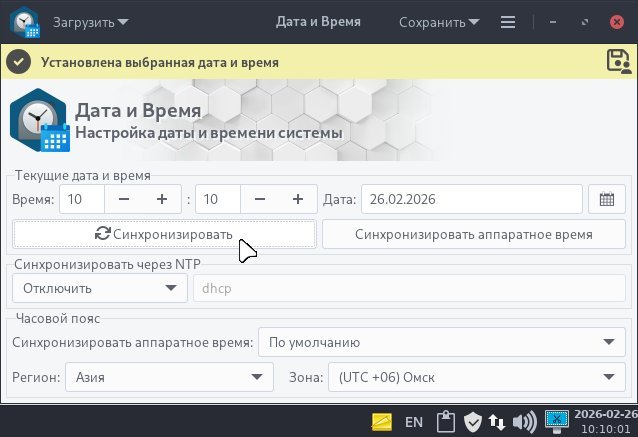
Task: Click the dhcp NTP server field
Action: pos(409,288)
